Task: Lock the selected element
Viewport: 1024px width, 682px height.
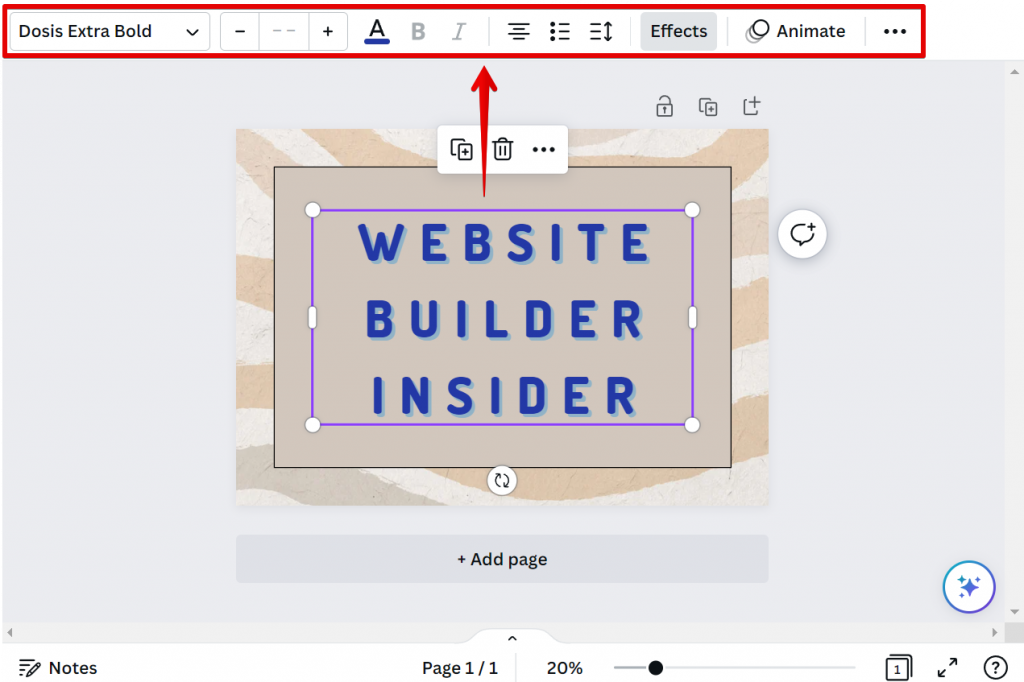Action: click(664, 106)
